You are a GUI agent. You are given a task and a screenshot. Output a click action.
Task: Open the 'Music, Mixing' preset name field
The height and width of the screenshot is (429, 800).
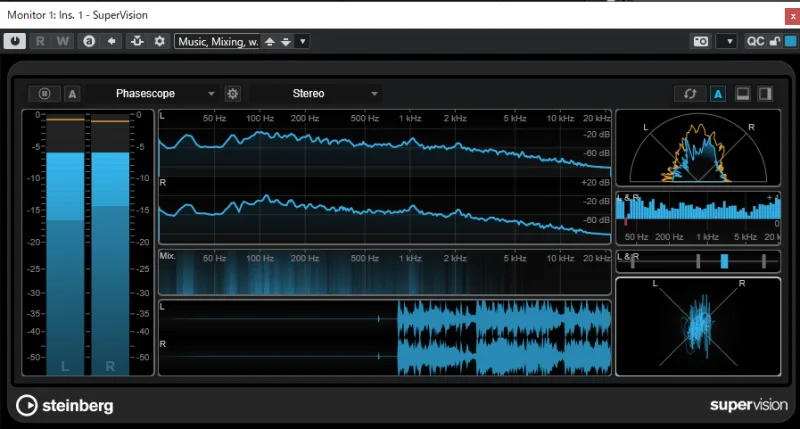pos(217,41)
